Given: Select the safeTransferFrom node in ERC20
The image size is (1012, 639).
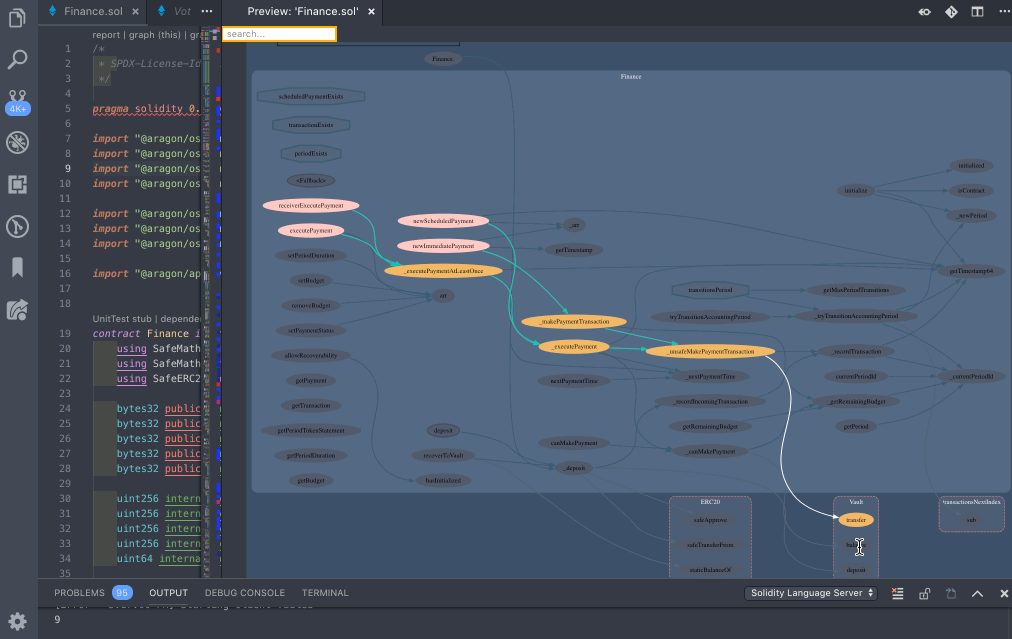Looking at the screenshot, I should [710, 545].
